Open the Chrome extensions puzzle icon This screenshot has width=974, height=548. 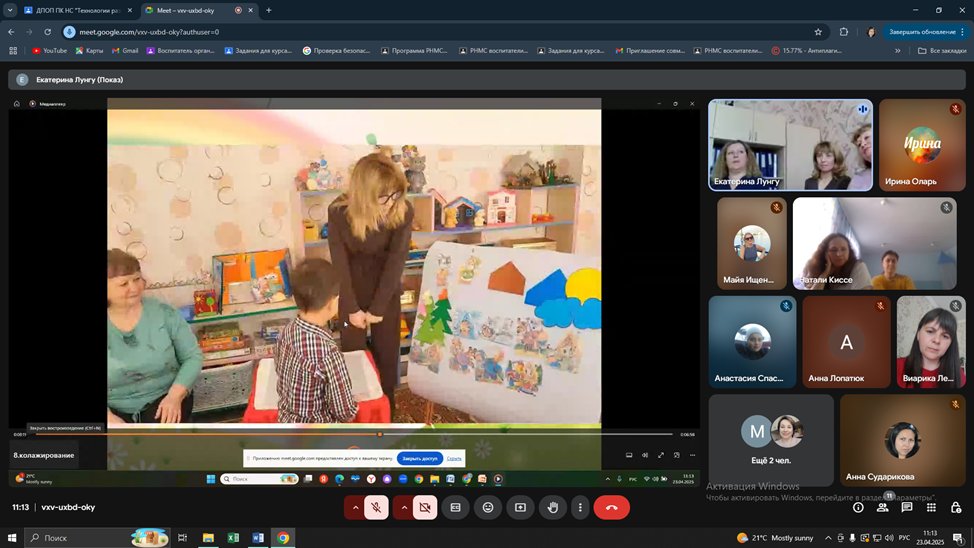coord(844,32)
